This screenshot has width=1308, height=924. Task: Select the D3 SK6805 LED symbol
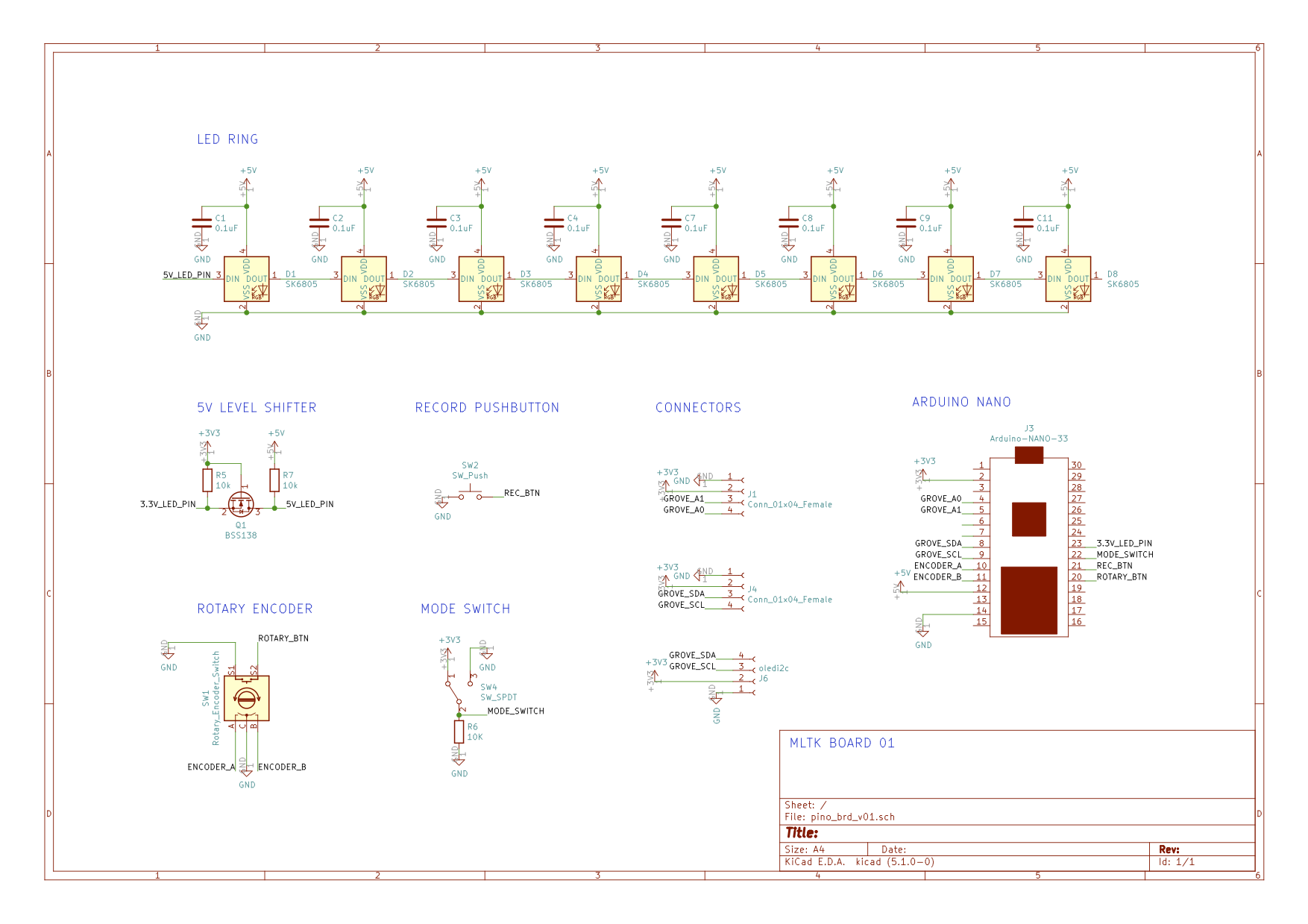(482, 279)
